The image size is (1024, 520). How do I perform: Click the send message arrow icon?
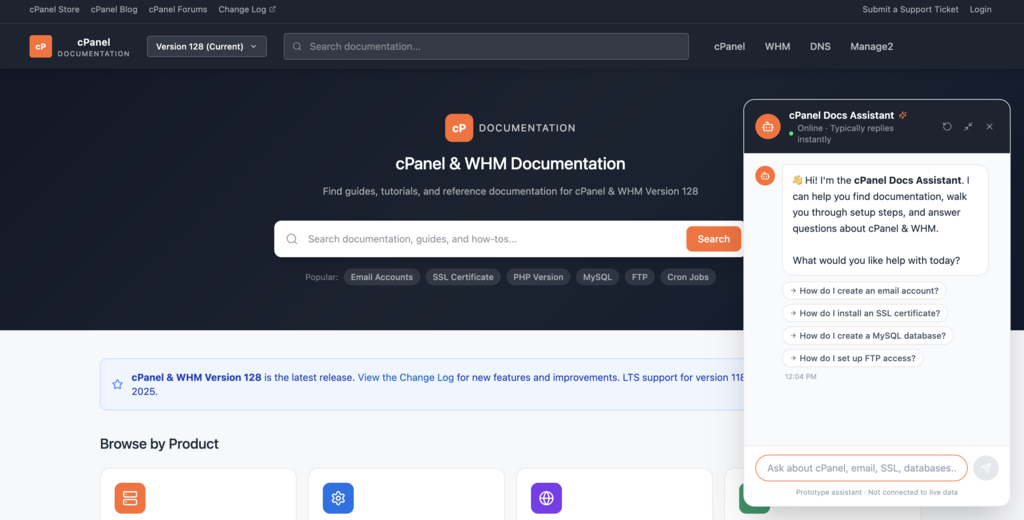click(986, 468)
